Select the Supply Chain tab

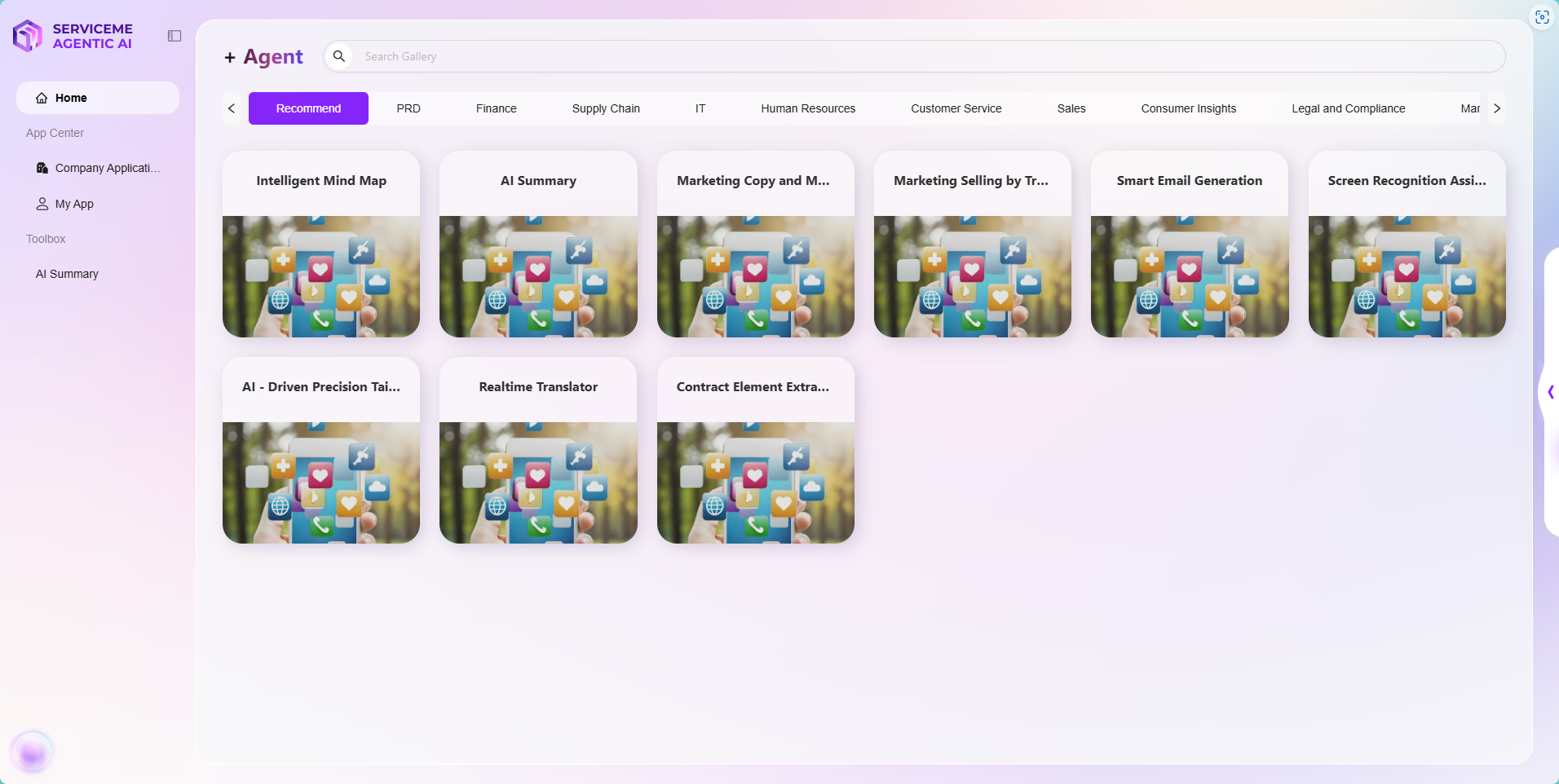click(606, 108)
